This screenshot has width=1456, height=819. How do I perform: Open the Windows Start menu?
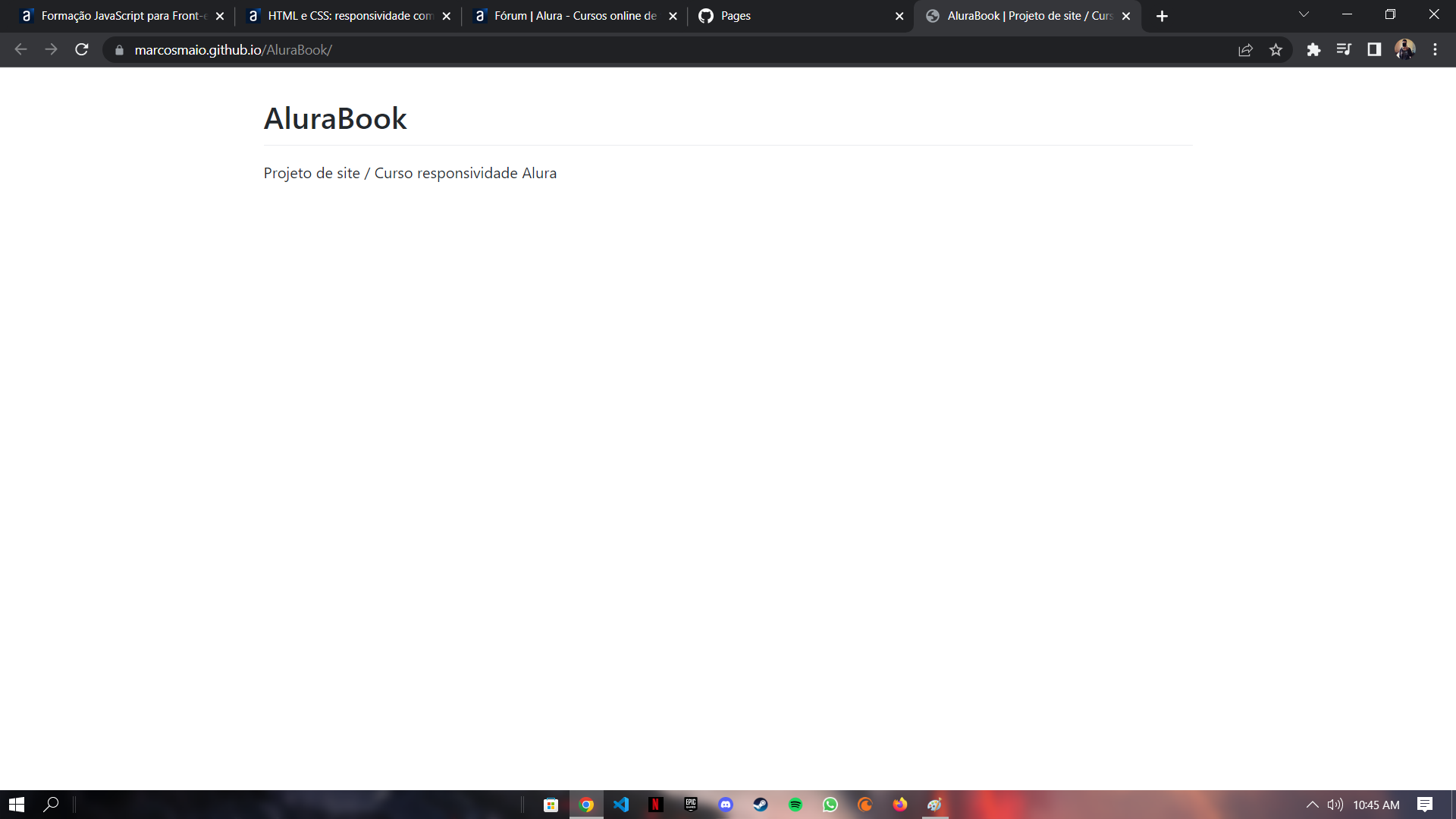17,805
